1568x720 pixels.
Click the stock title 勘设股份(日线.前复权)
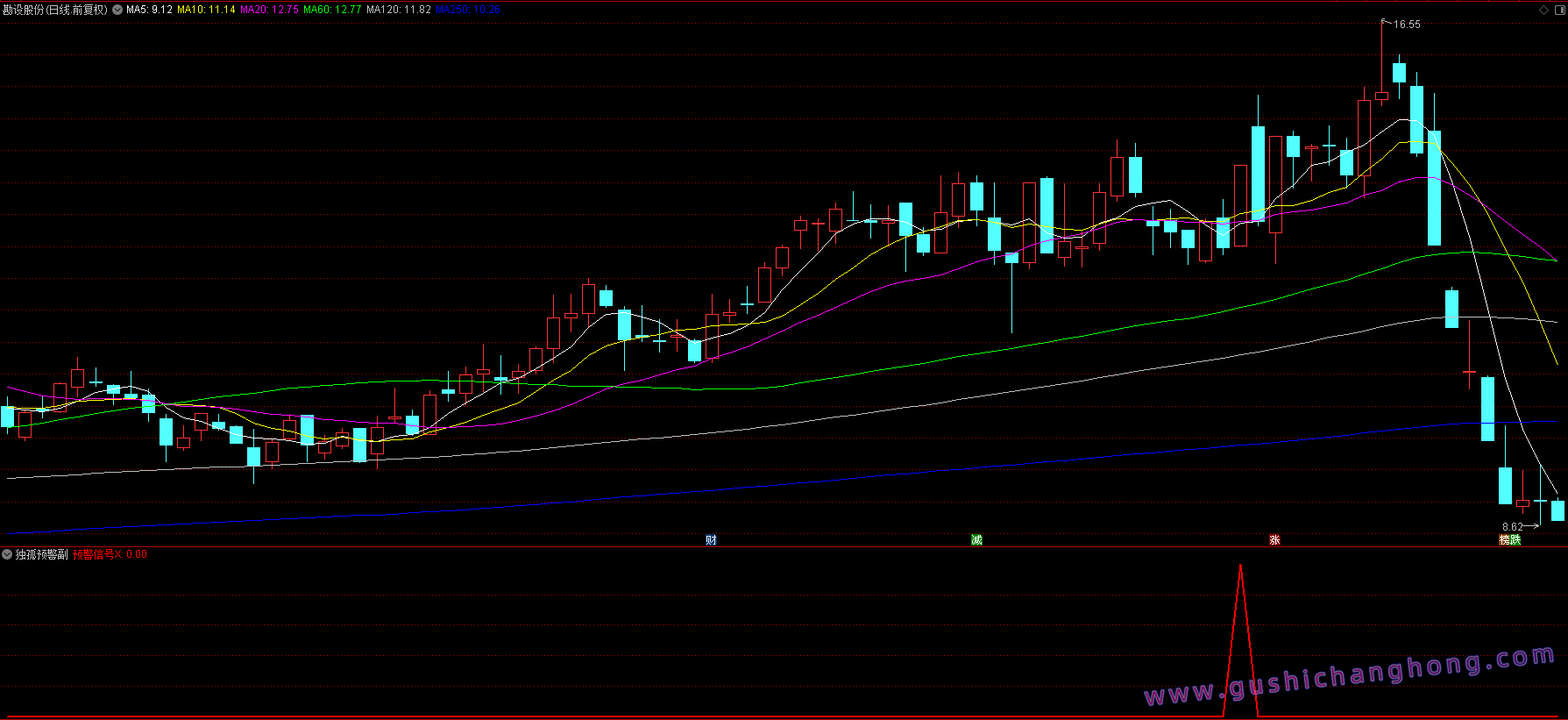tap(55, 10)
